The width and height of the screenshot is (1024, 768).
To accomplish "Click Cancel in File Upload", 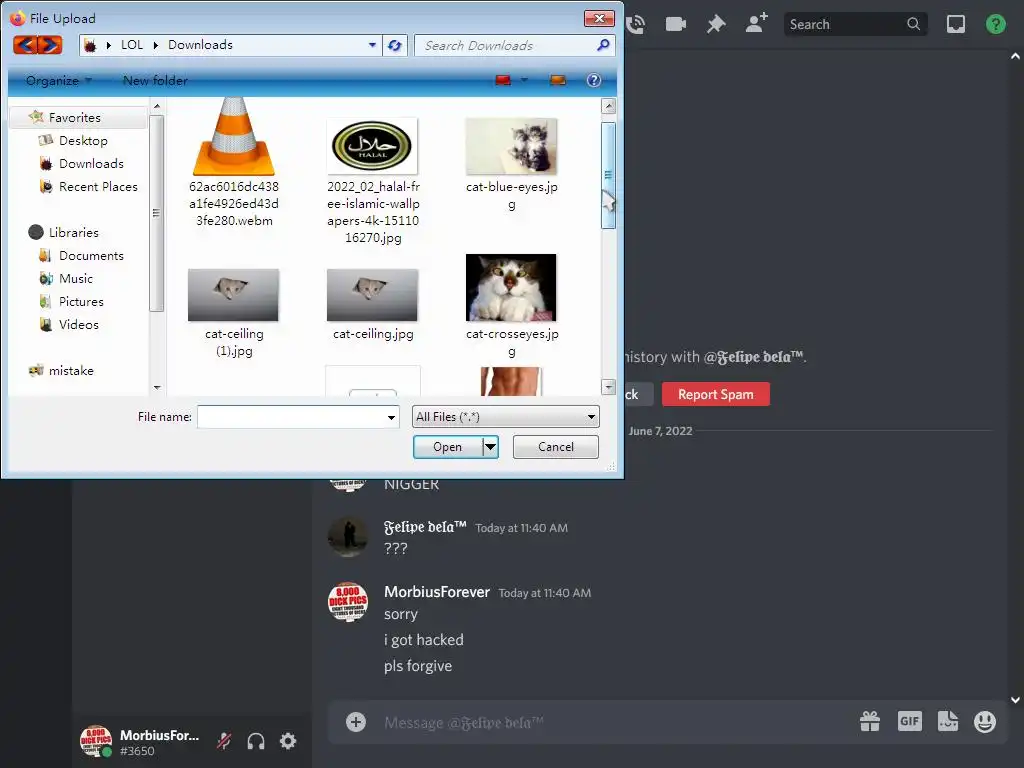I will point(556,447).
